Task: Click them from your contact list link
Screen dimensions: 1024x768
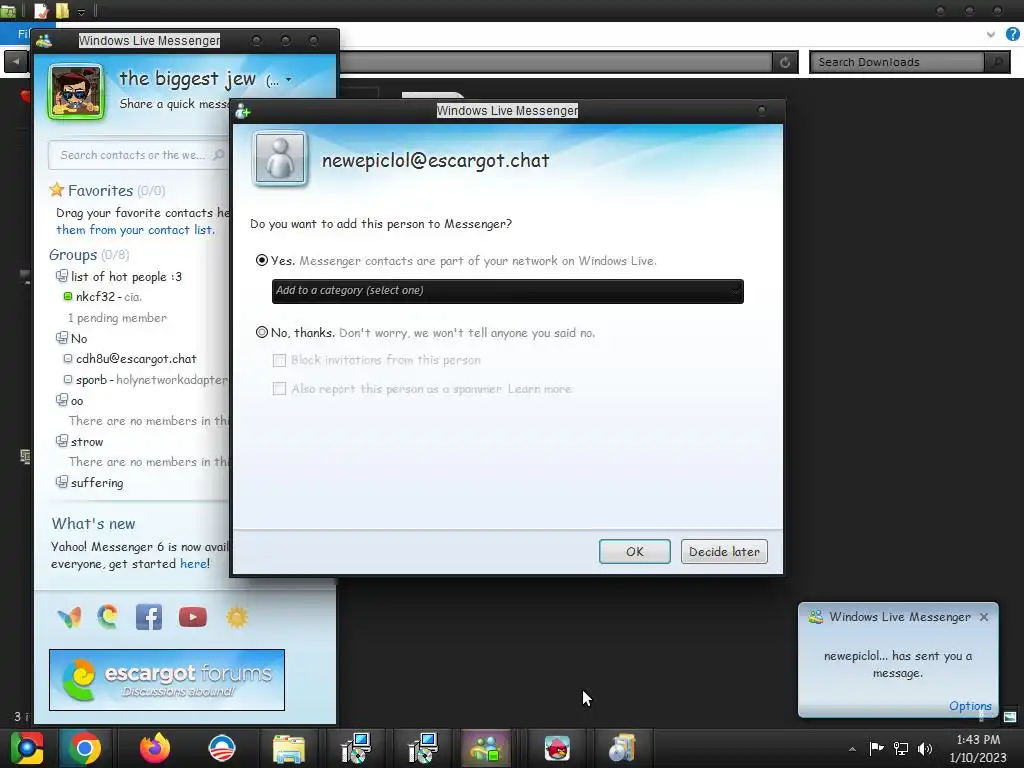Action: [x=135, y=230]
